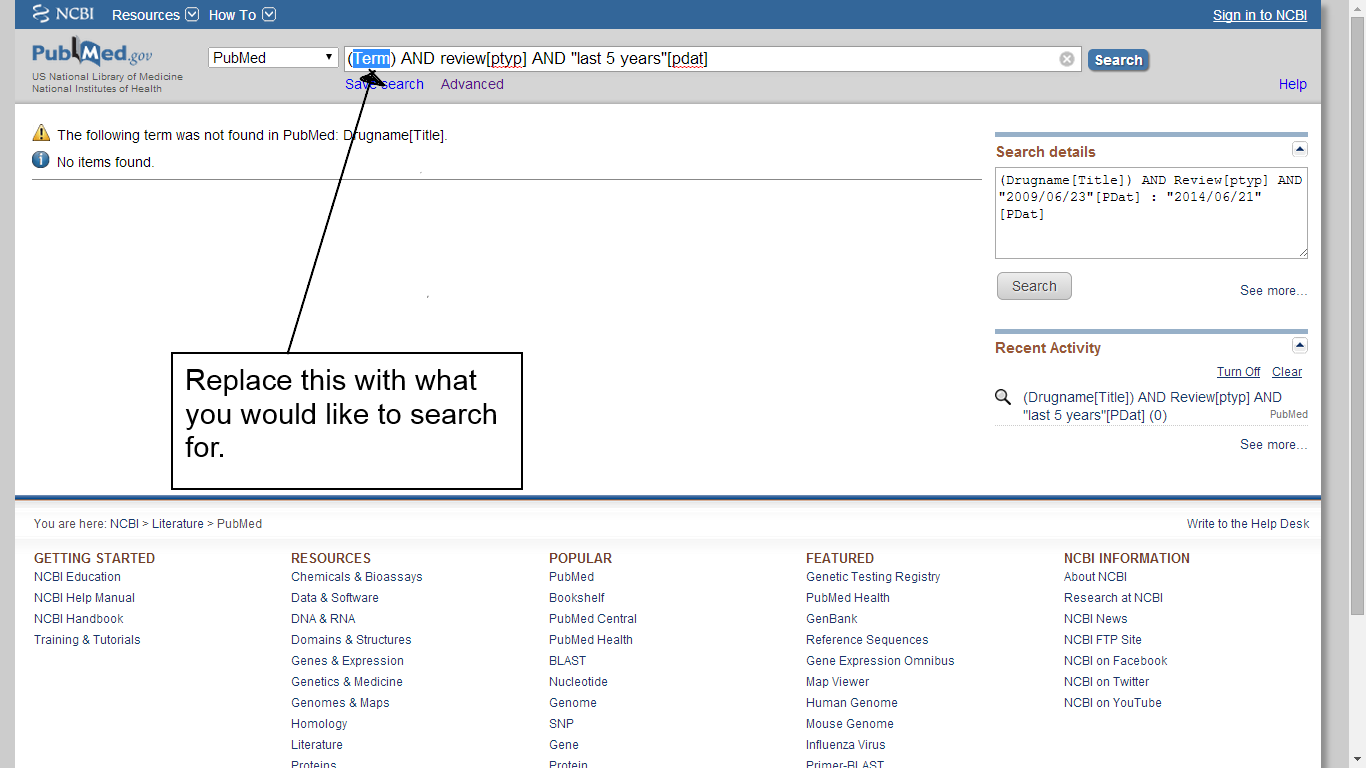Open the BLAST link
The width and height of the screenshot is (1366, 768).
(568, 661)
